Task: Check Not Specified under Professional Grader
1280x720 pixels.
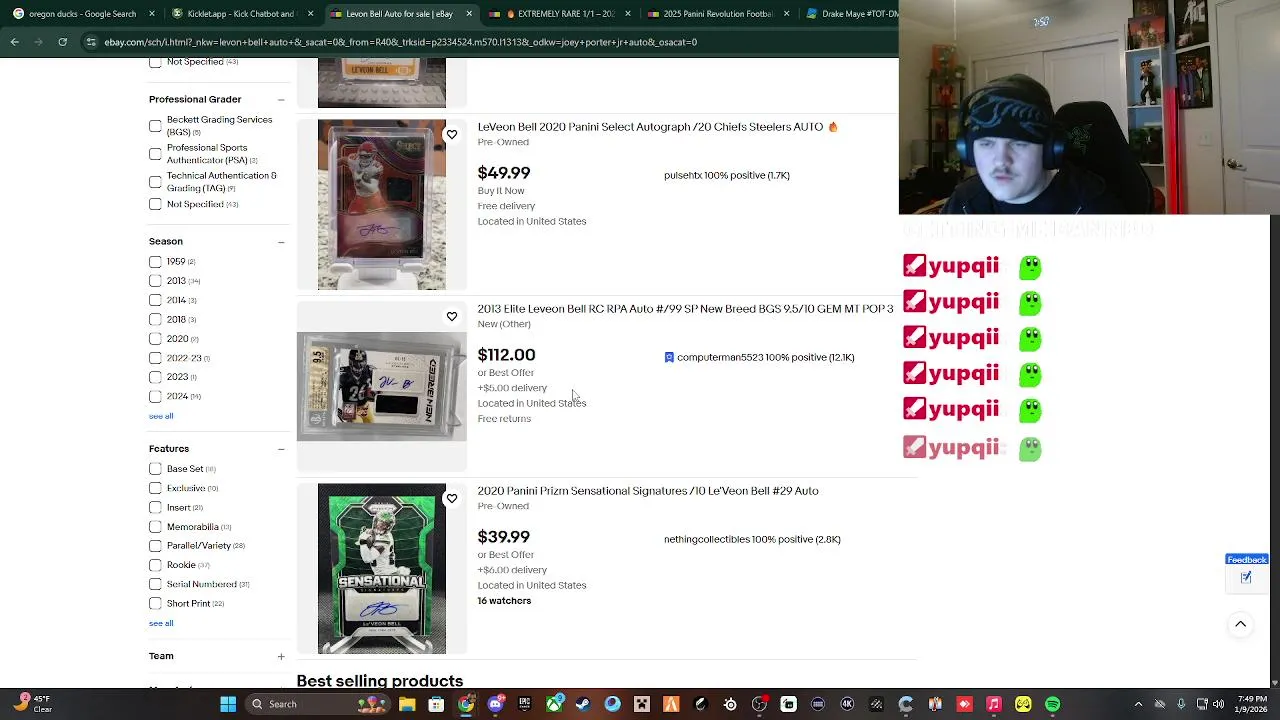Action: tap(155, 204)
